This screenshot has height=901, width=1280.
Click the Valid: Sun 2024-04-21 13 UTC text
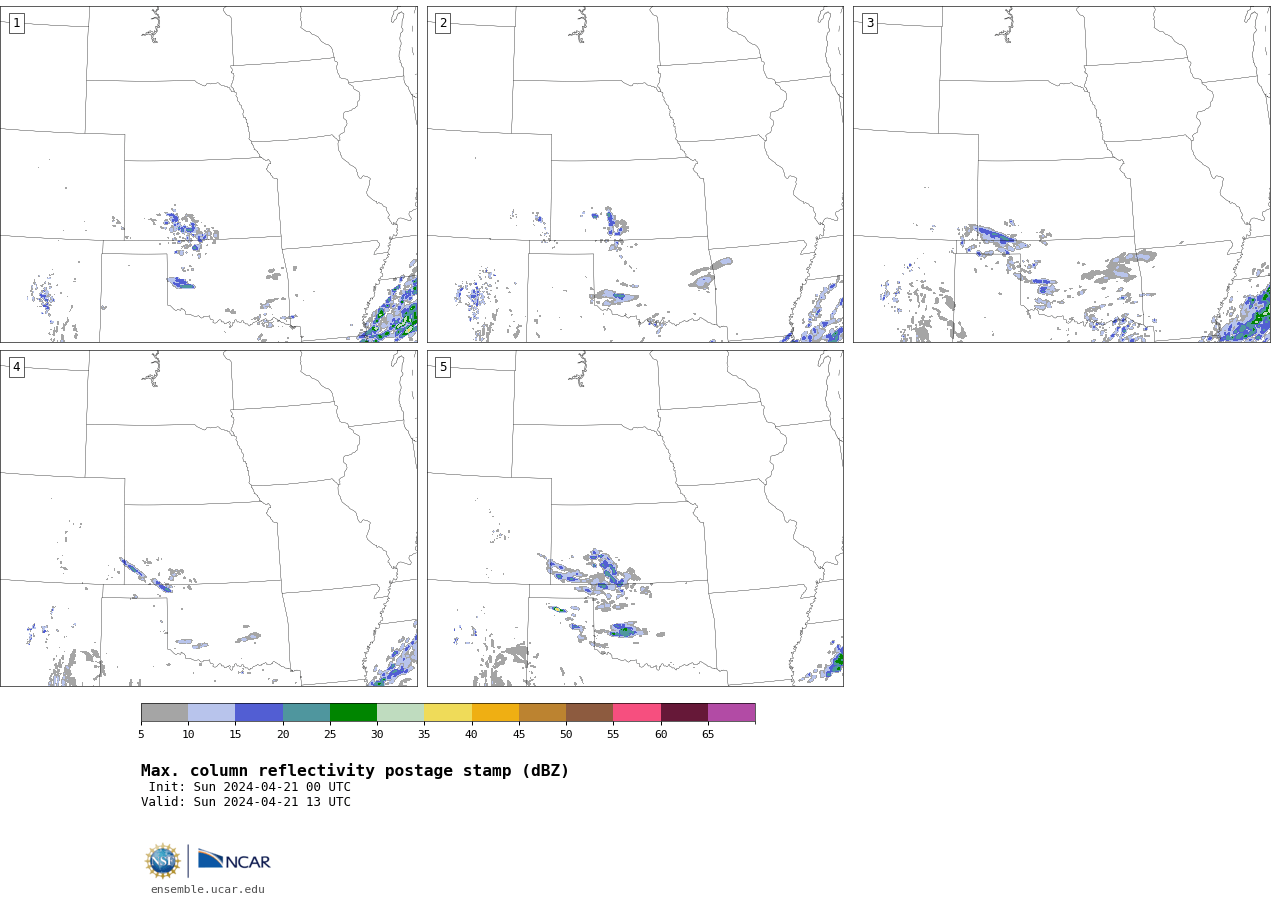[x=246, y=802]
